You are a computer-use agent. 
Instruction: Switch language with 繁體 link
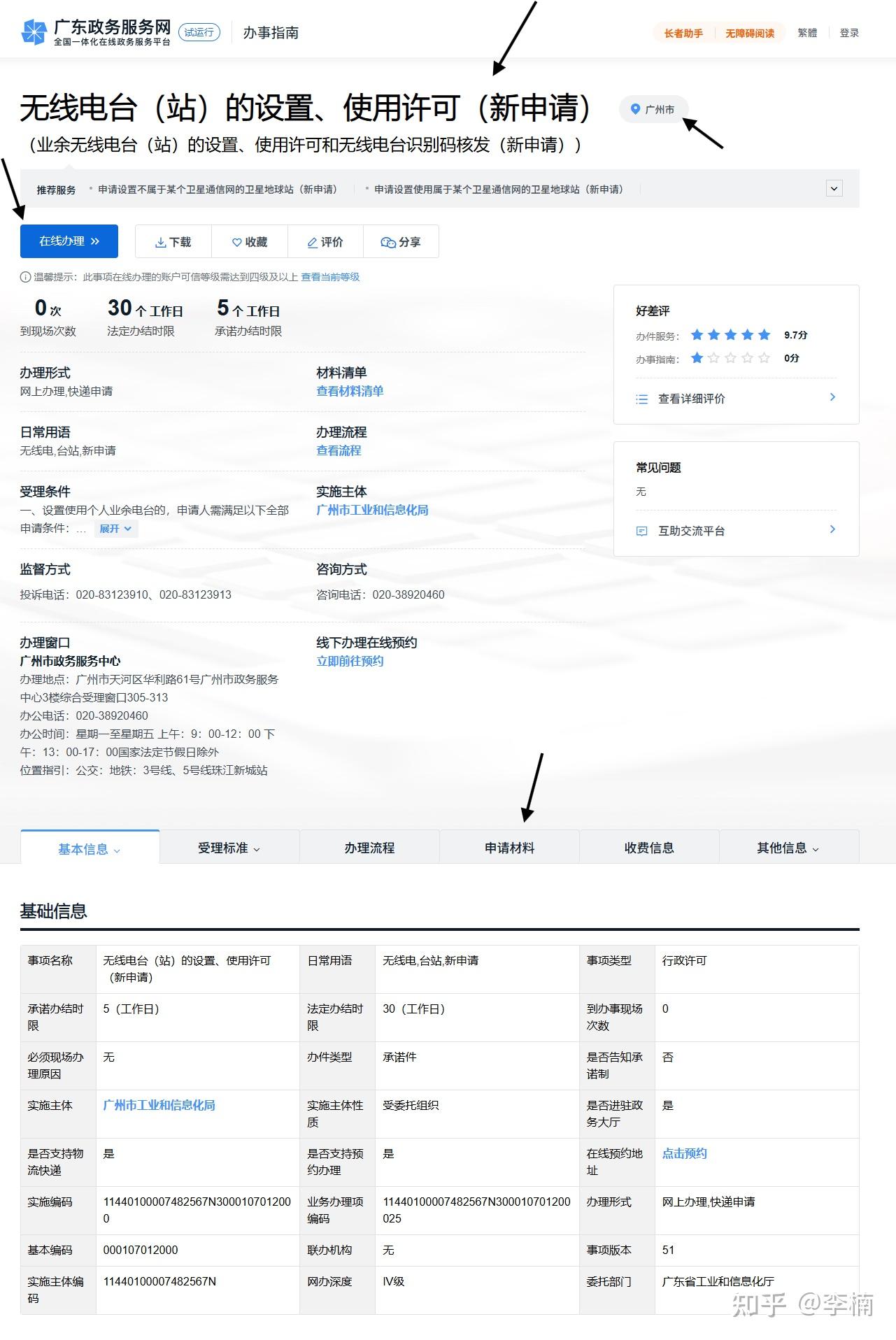click(807, 33)
